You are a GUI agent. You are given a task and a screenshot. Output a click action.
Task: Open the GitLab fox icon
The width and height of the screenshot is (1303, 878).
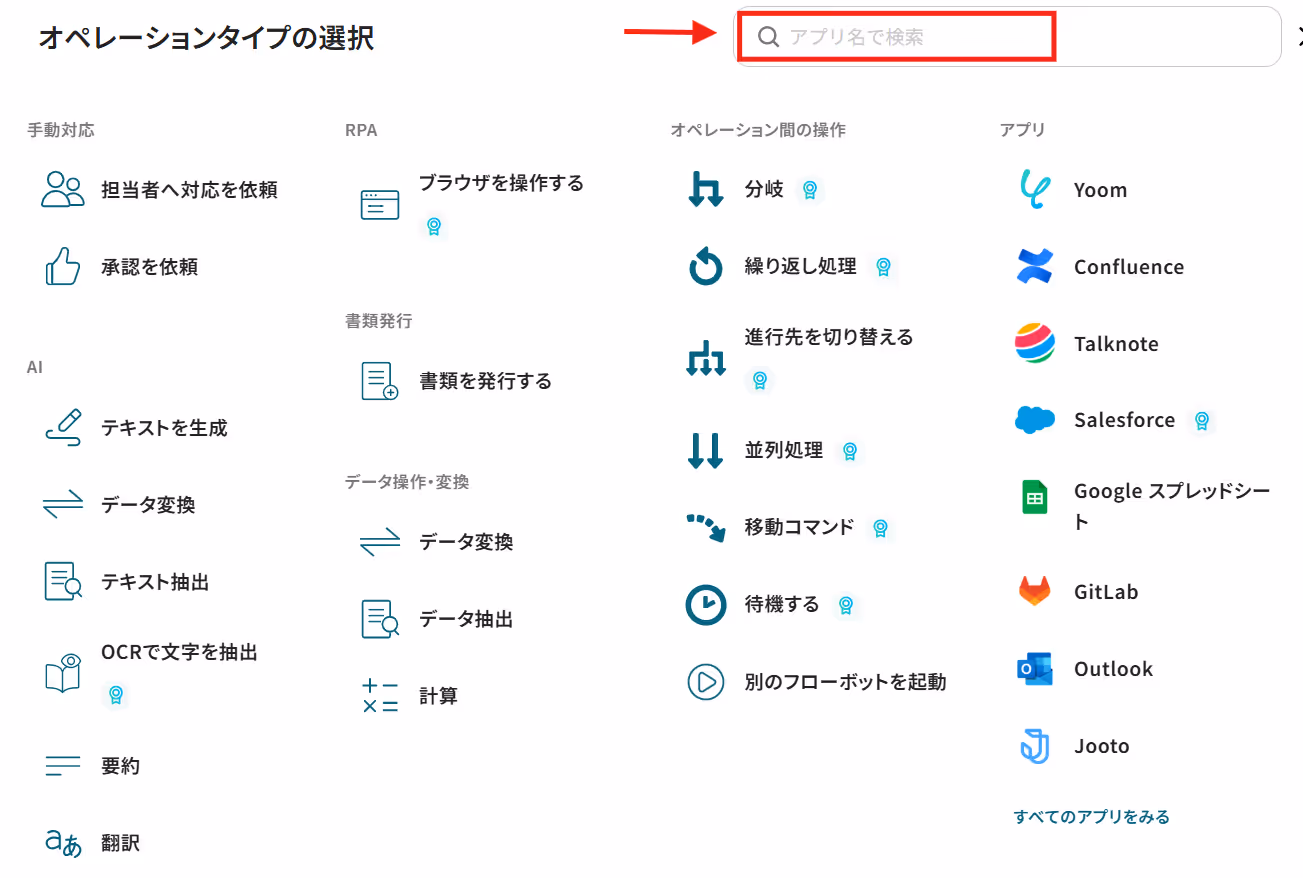(x=1035, y=591)
